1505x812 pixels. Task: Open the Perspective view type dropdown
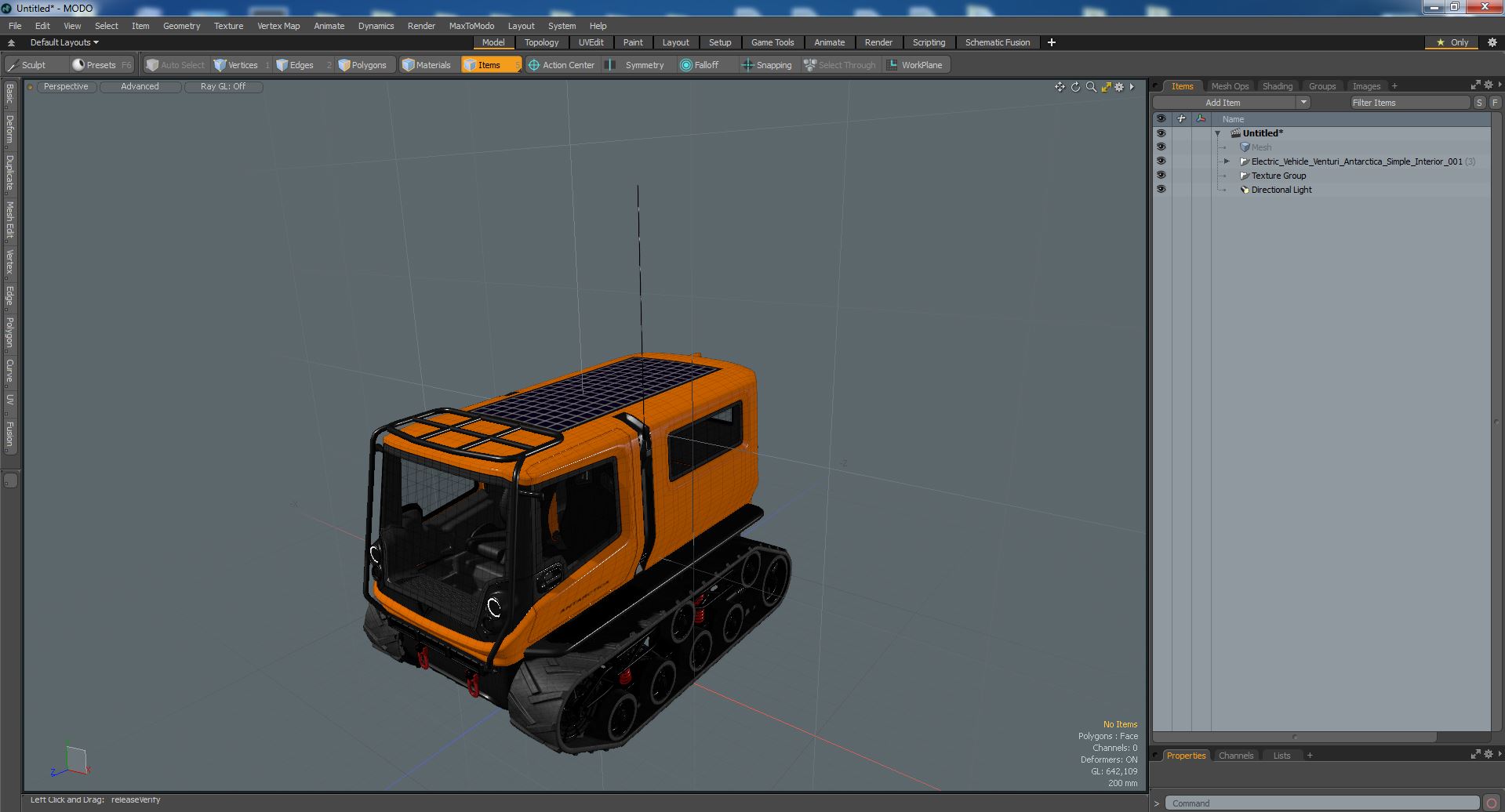point(66,87)
